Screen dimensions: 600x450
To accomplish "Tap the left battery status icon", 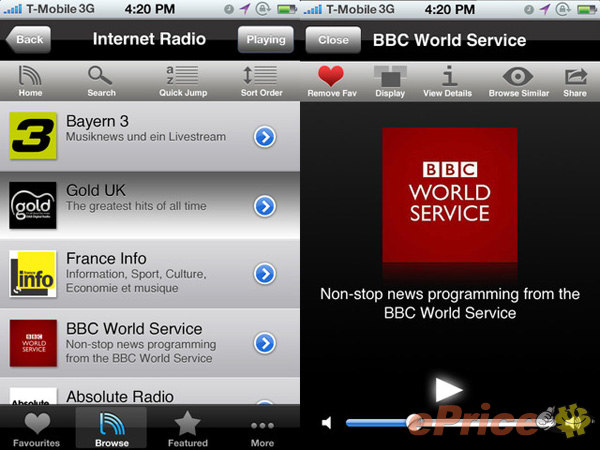I will (287, 9).
